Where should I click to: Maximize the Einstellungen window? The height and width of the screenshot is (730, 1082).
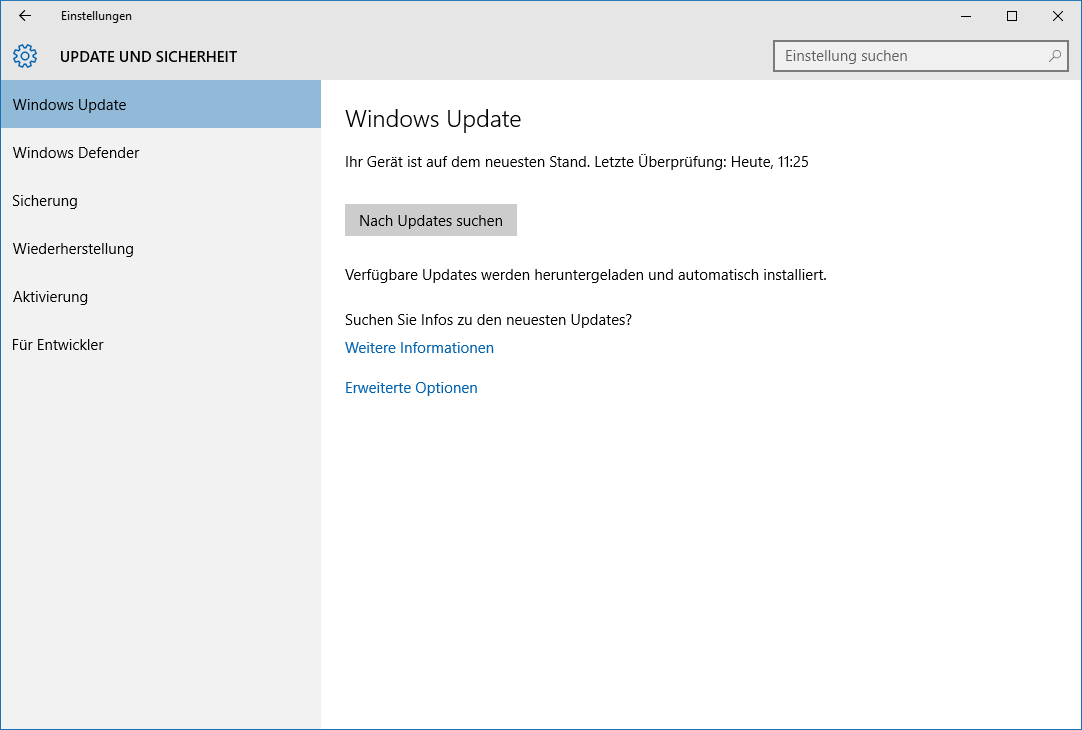[x=1012, y=16]
